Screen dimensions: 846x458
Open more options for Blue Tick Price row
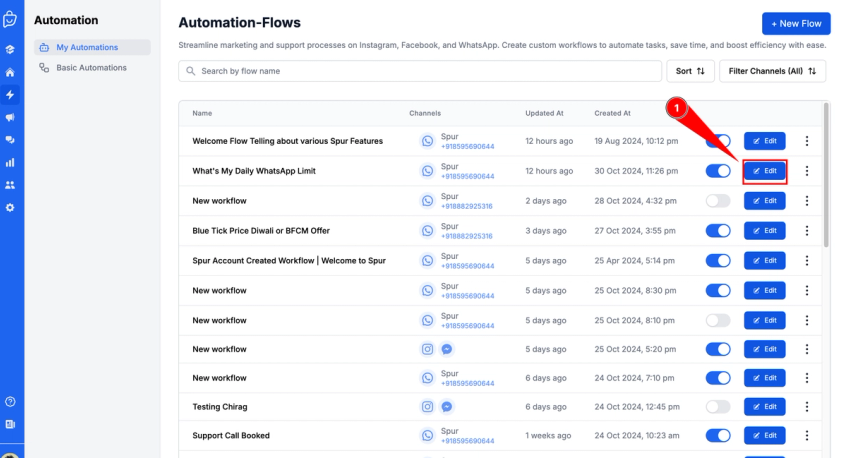click(807, 230)
